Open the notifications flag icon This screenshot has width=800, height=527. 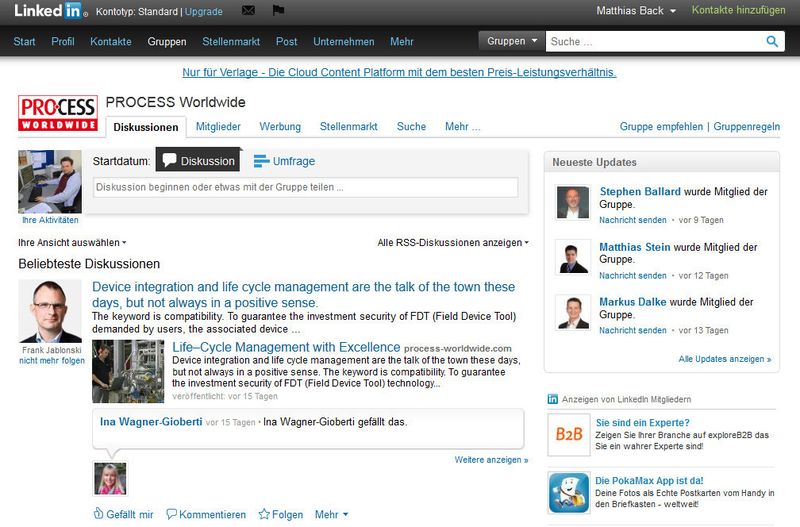pos(278,10)
